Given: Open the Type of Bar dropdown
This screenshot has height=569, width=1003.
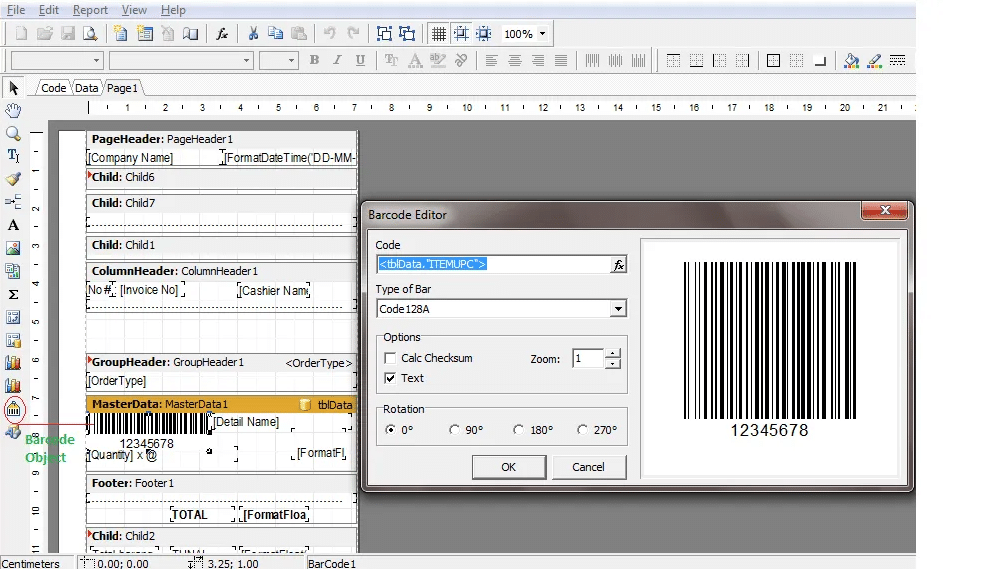Looking at the screenshot, I should 618,309.
